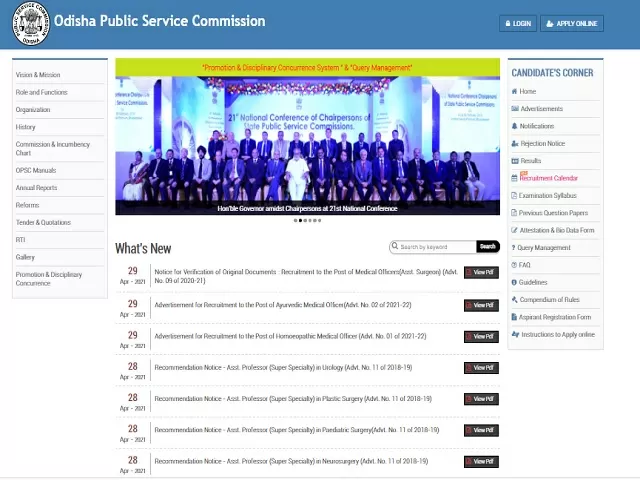This screenshot has height=480, width=640.
Task: Select Tender & Quotations from left menu
Action: point(43,222)
